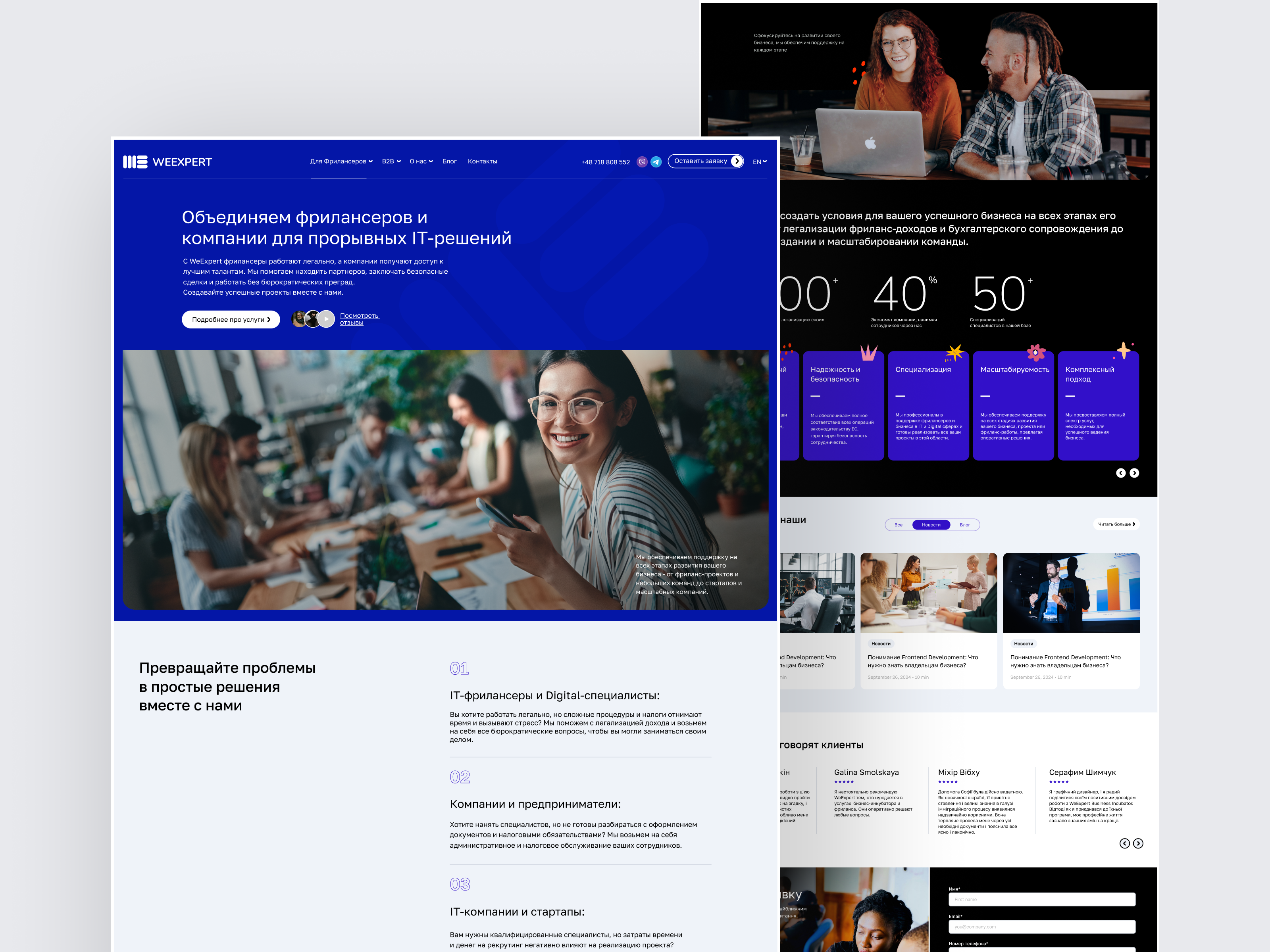The height and width of the screenshot is (952, 1270).
Task: Open the news thumbnail with women at whiteboard
Action: [929, 593]
